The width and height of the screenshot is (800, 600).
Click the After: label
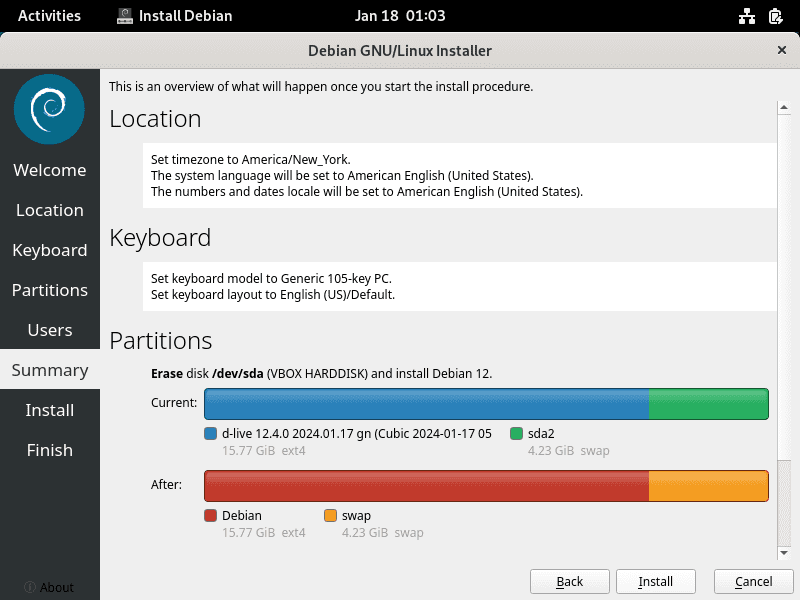coord(166,484)
